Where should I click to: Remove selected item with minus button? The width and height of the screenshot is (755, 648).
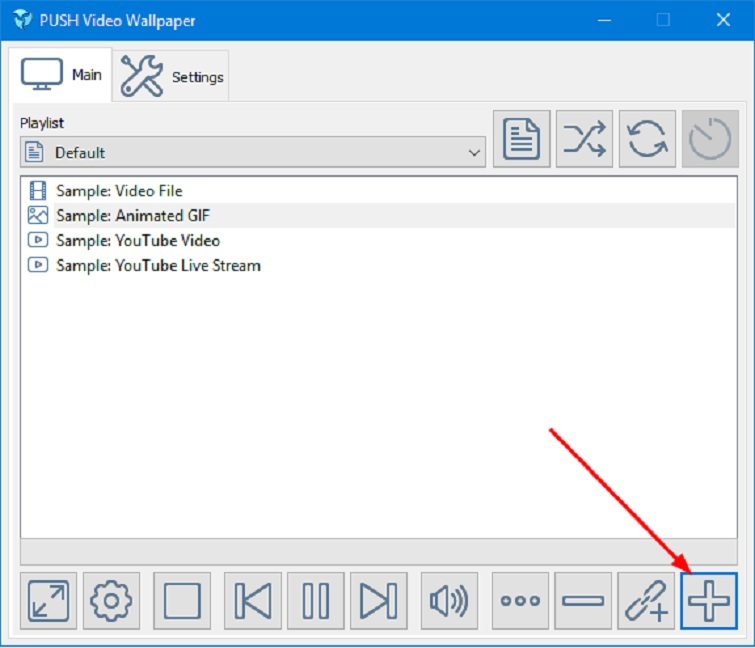pyautogui.click(x=583, y=601)
